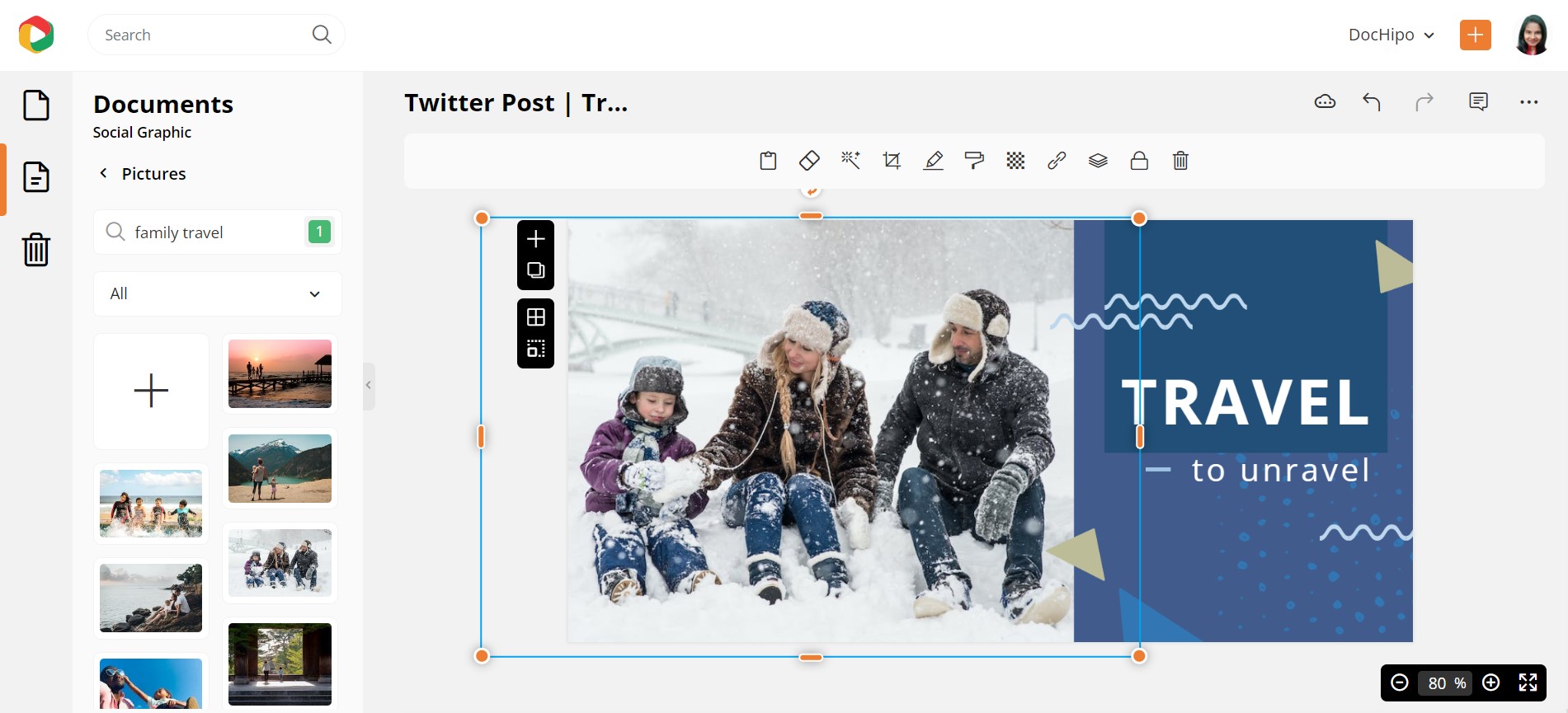The height and width of the screenshot is (713, 1568).
Task: Zoom in using the plus icon
Action: point(1491,683)
